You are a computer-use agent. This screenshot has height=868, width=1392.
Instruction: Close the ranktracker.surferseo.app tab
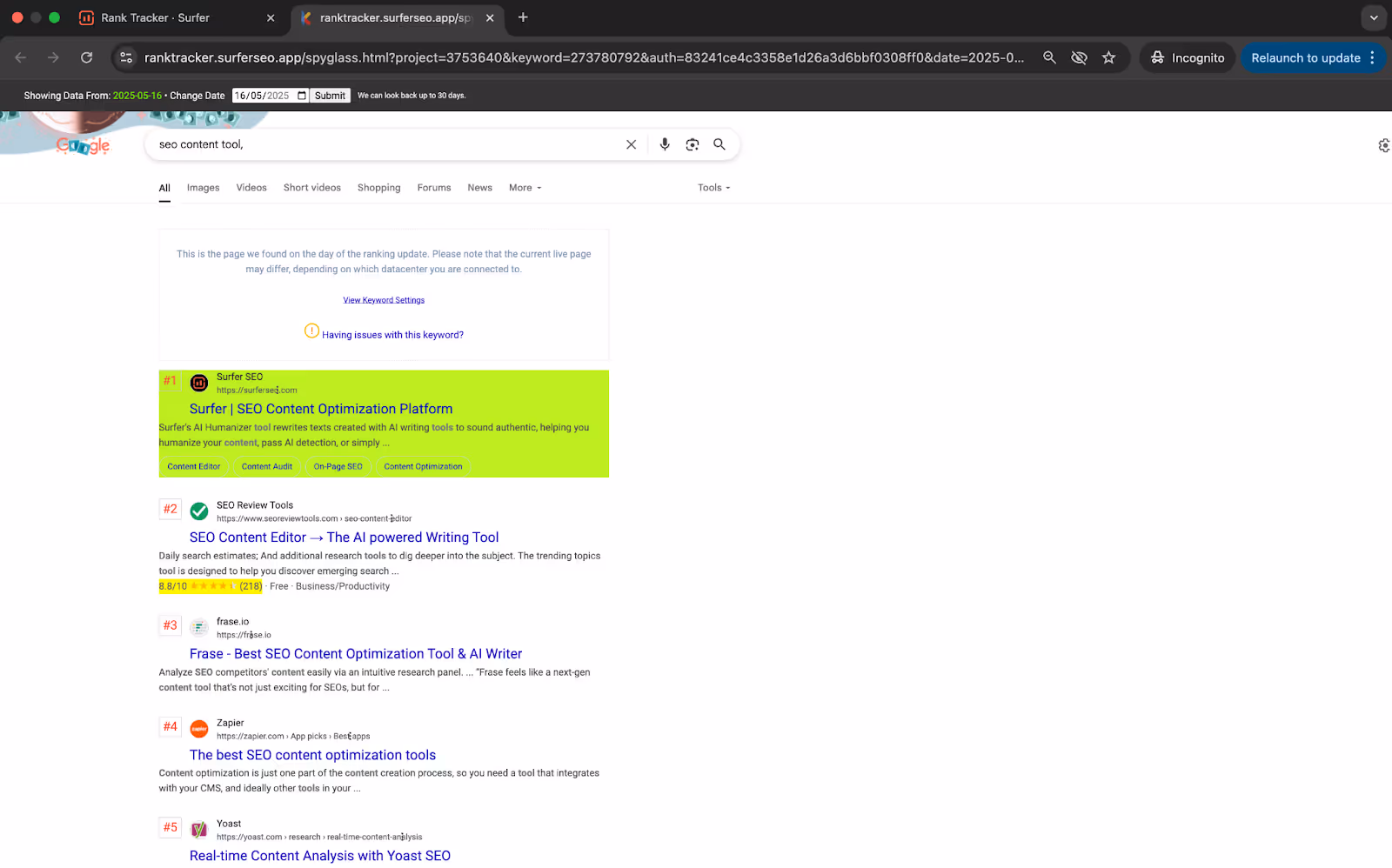[x=490, y=17]
